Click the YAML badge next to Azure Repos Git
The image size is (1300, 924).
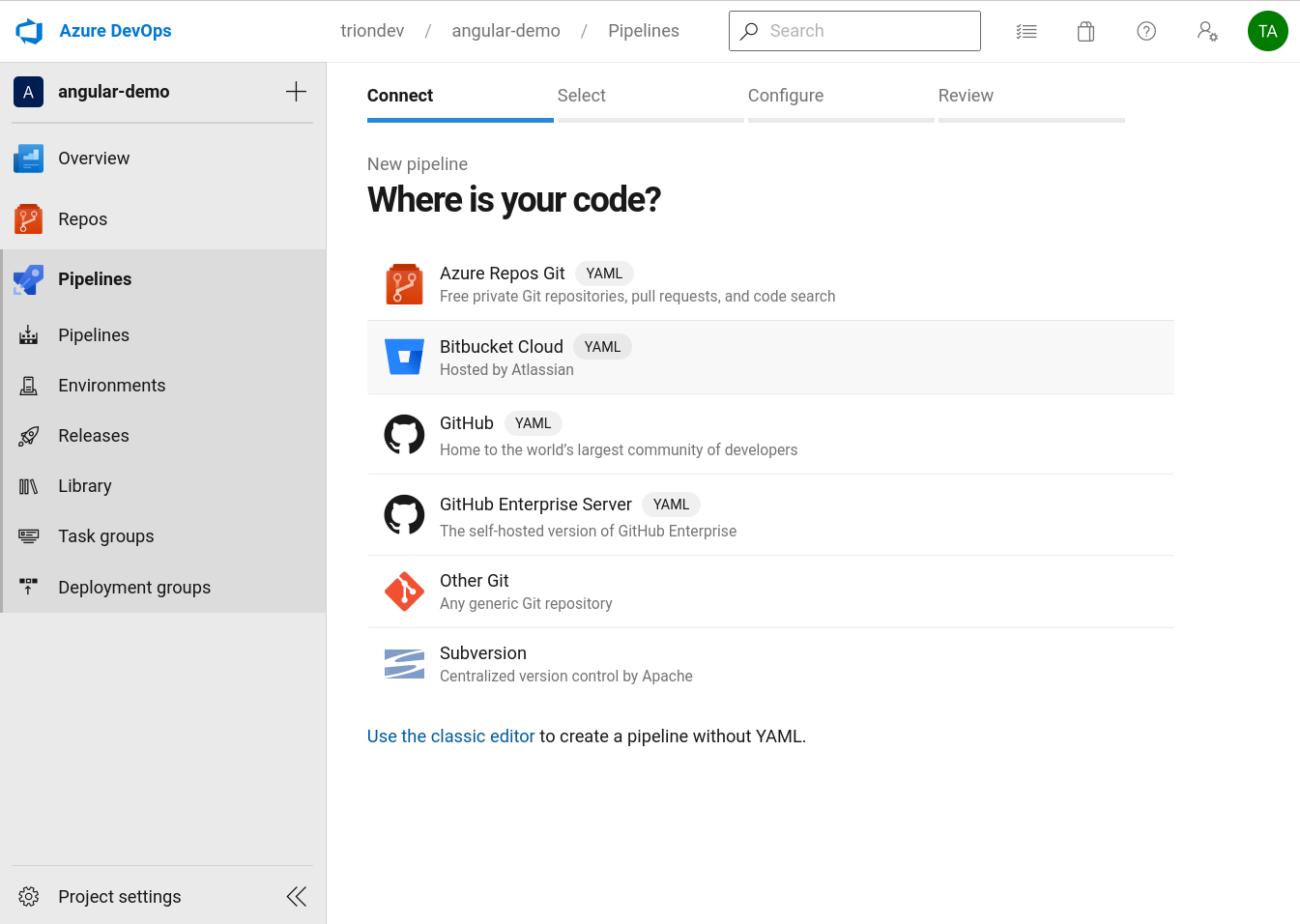604,274
